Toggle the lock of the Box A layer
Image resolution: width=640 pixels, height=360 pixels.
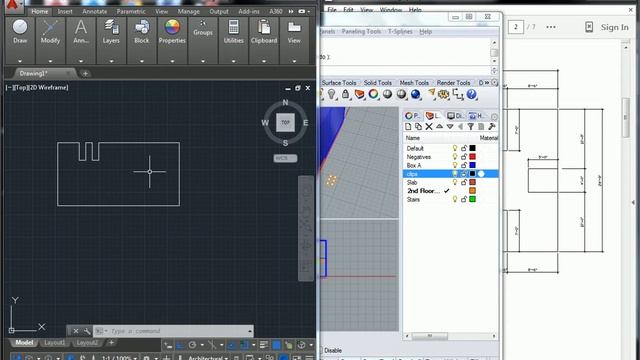464,165
